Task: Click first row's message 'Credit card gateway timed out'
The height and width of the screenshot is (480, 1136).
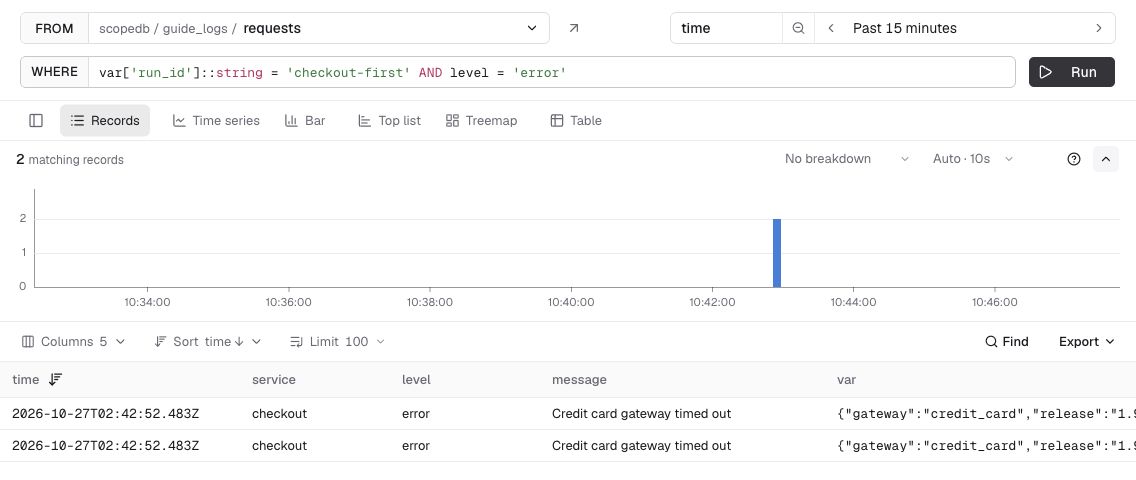Action: pos(641,414)
